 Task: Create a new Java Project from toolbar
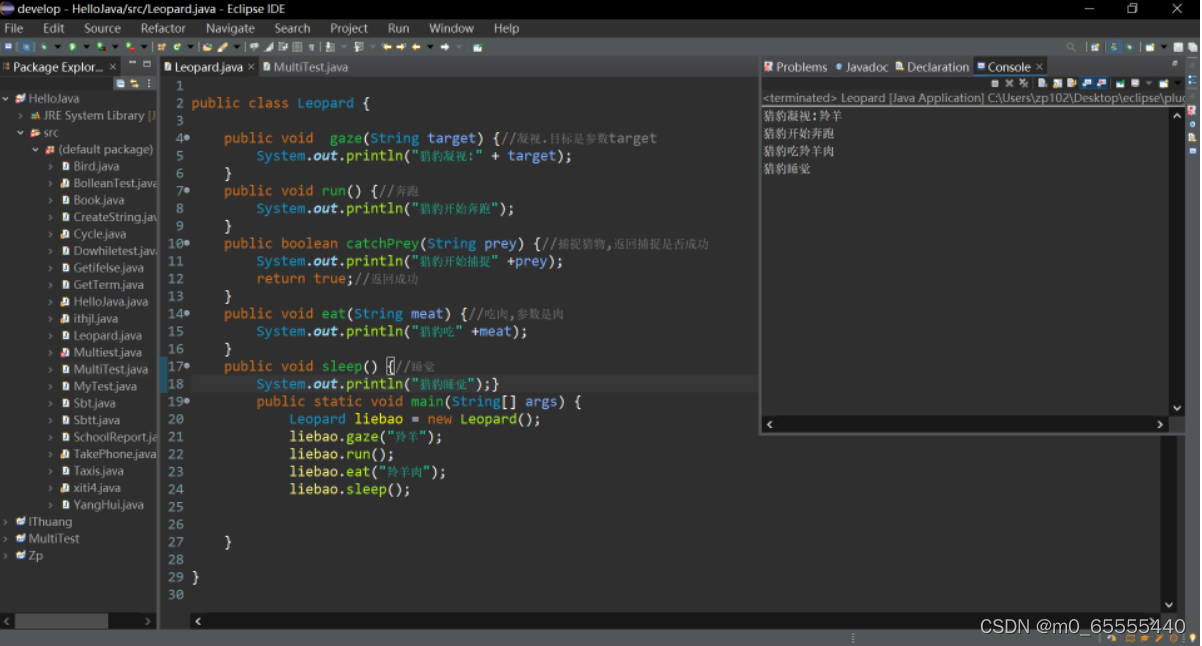163,46
